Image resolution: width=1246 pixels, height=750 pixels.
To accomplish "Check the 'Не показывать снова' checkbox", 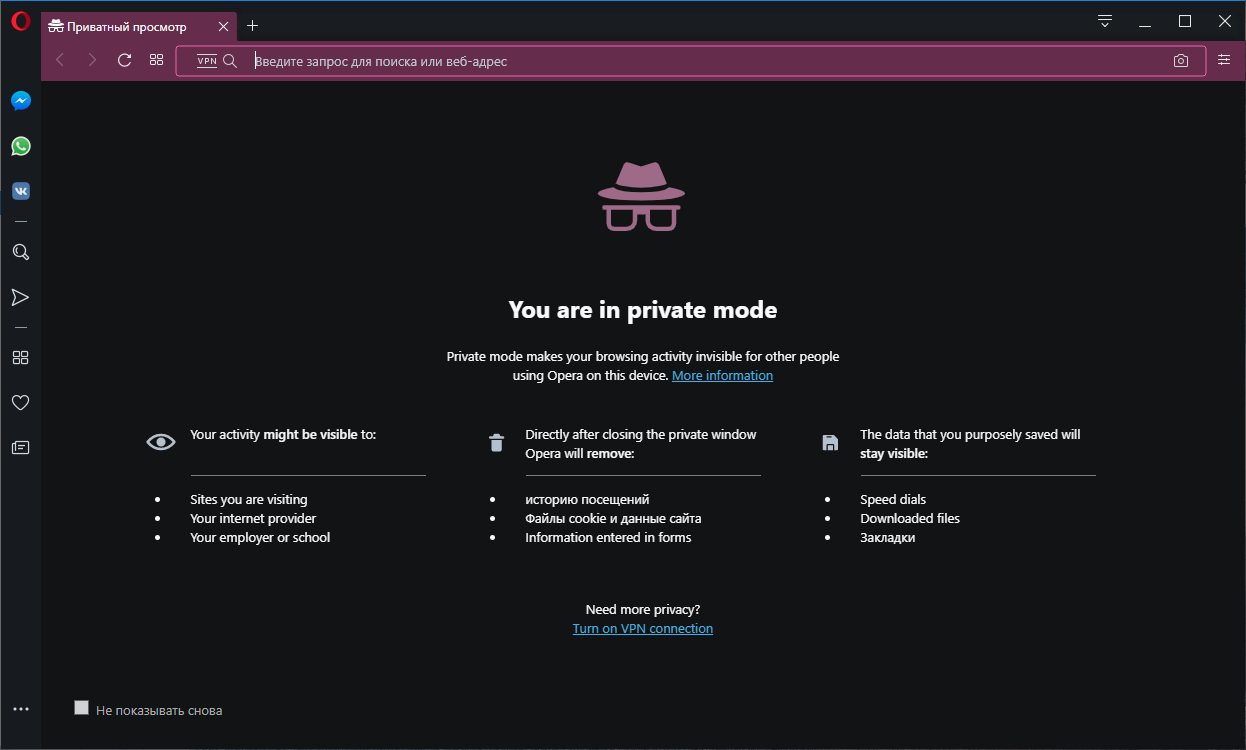I will (82, 708).
